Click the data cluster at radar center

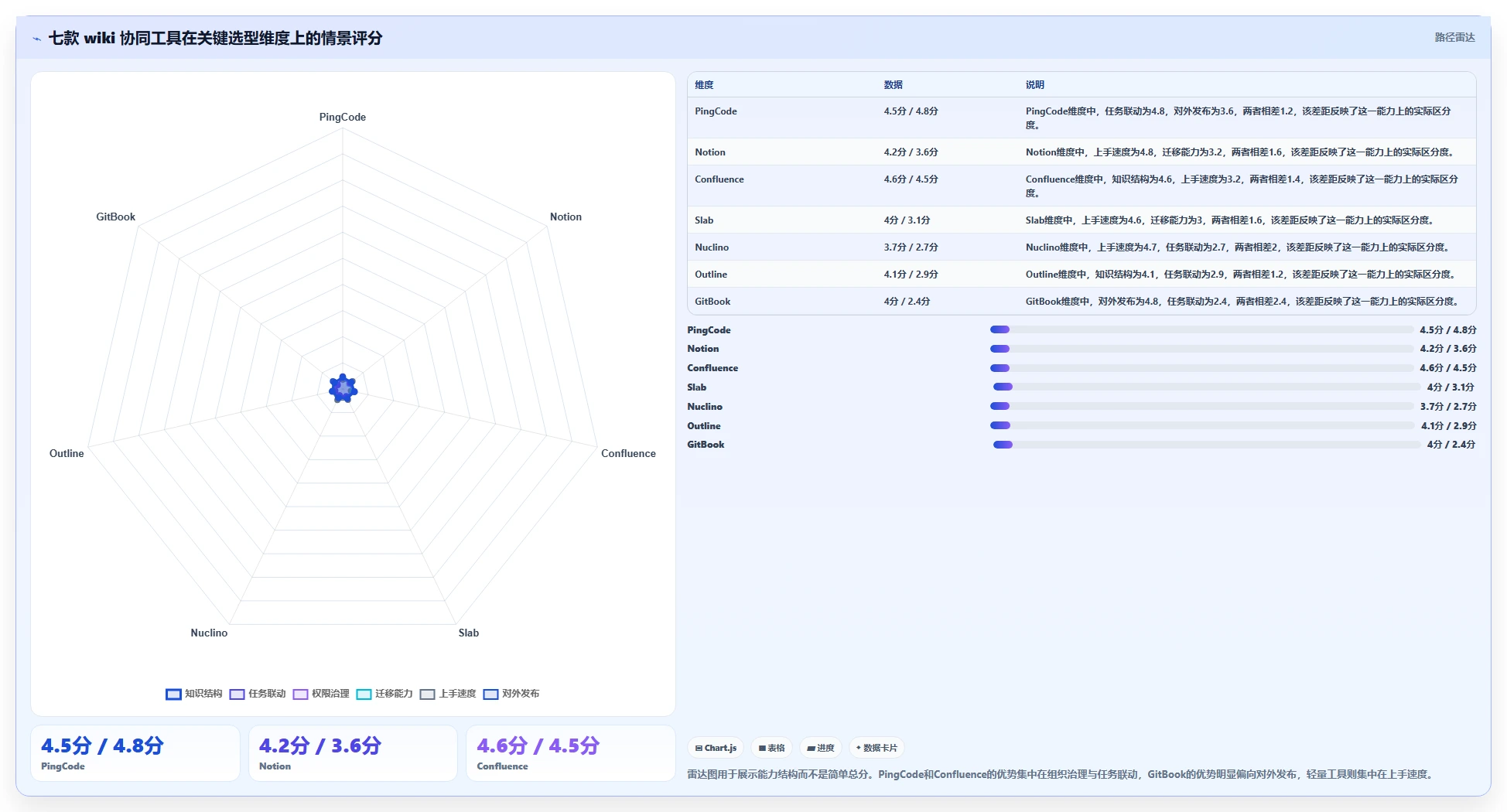point(343,388)
